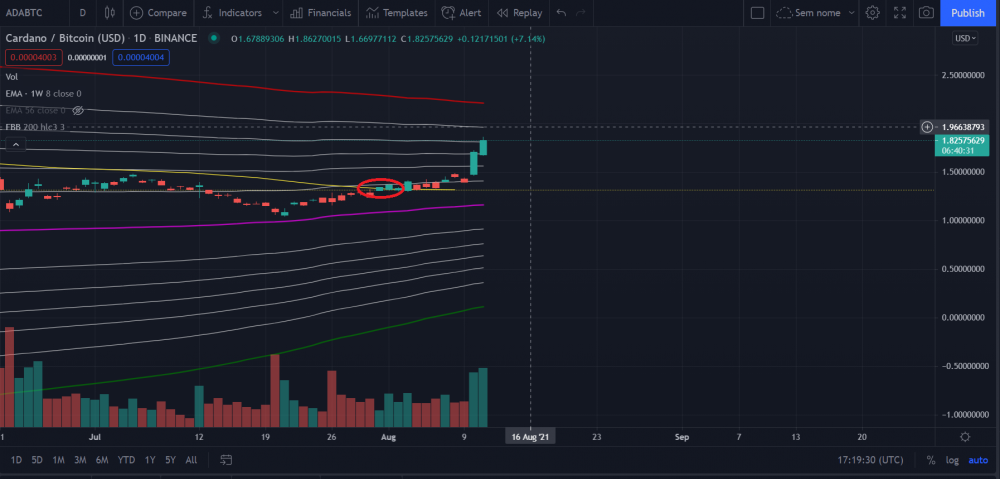Open the Sem nome layout menu
This screenshot has width=1000, height=479.
(x=816, y=13)
